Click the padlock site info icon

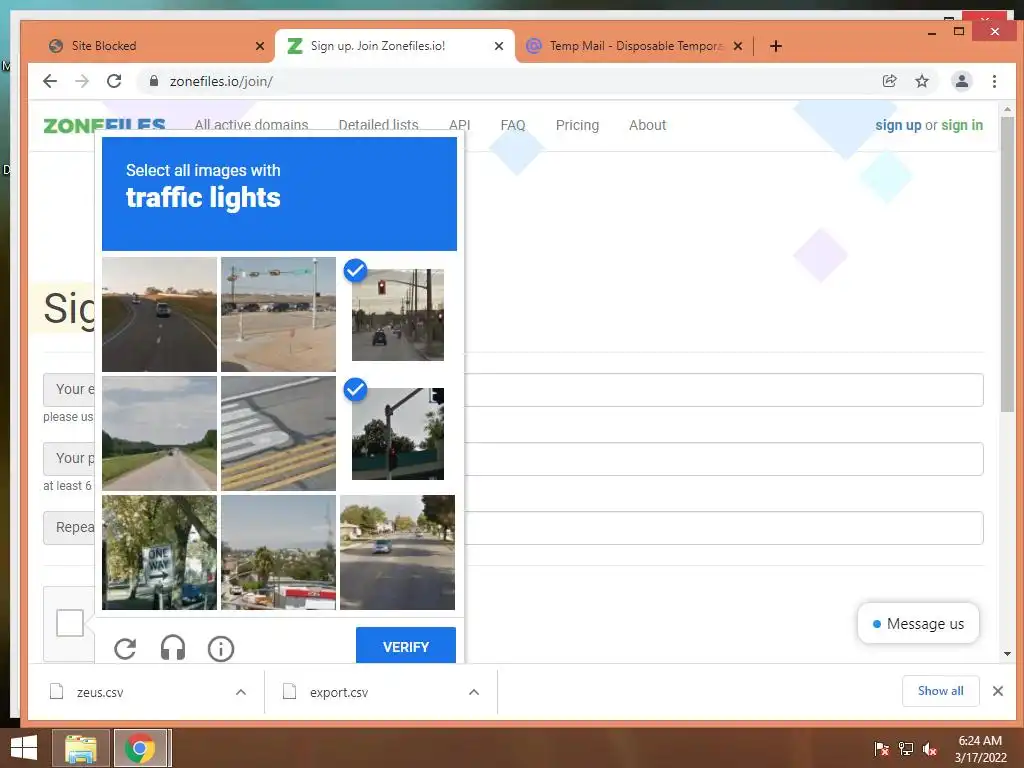(x=154, y=81)
